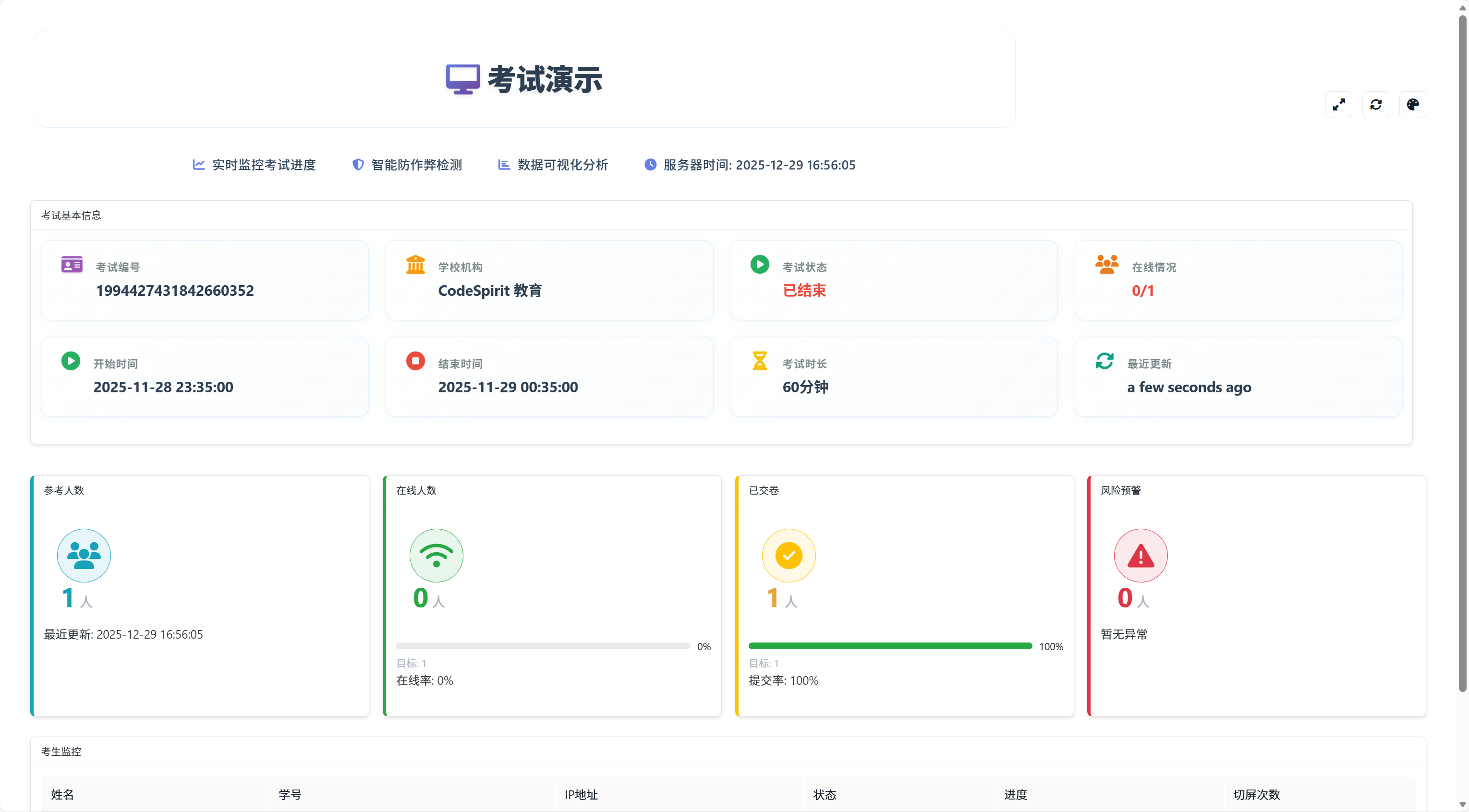
Task: Click the green wifi icon in 在线人数
Action: tap(436, 556)
